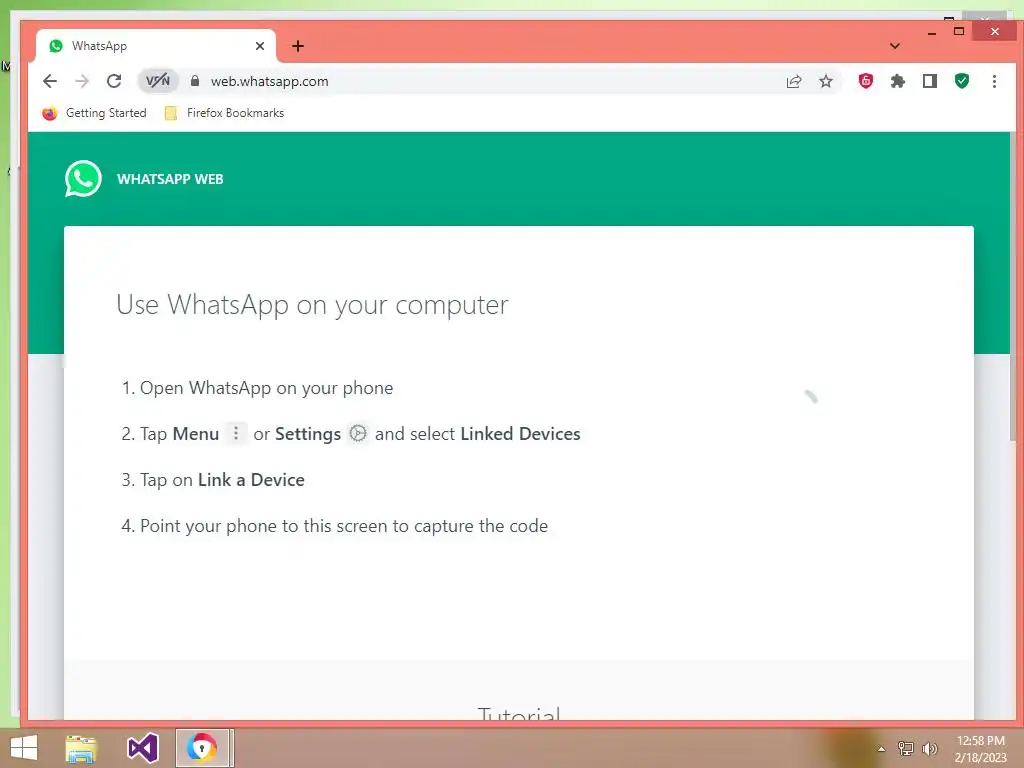Toggle the VPN badge in address bar

[x=158, y=81]
